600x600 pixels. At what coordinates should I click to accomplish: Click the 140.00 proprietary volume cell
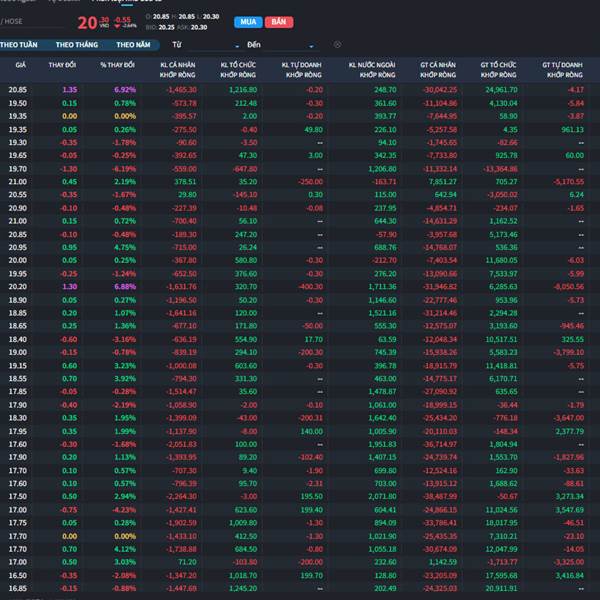[311, 432]
